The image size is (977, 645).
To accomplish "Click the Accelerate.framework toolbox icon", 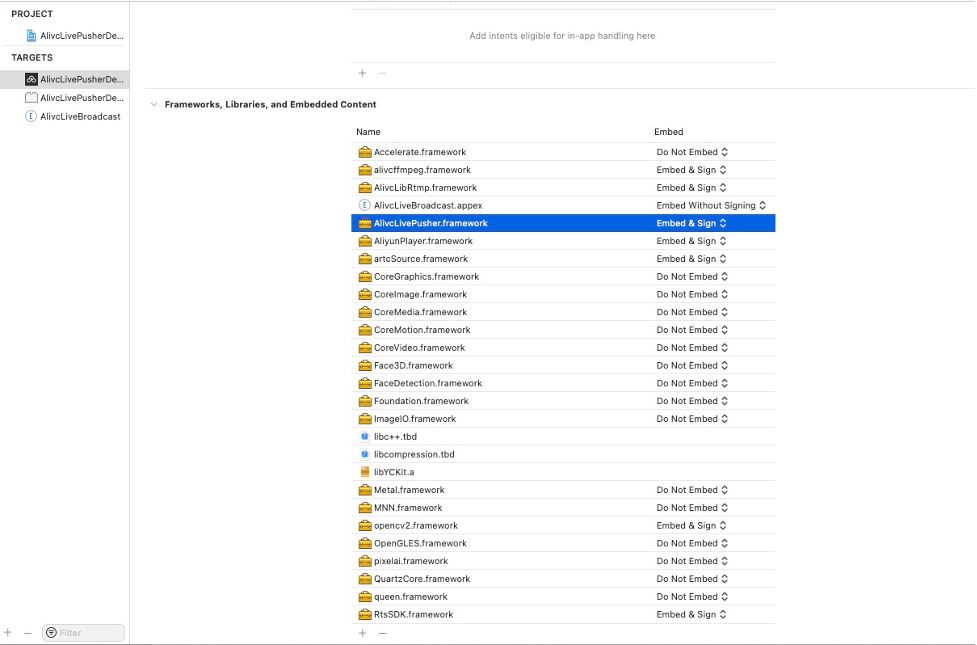I will (365, 152).
